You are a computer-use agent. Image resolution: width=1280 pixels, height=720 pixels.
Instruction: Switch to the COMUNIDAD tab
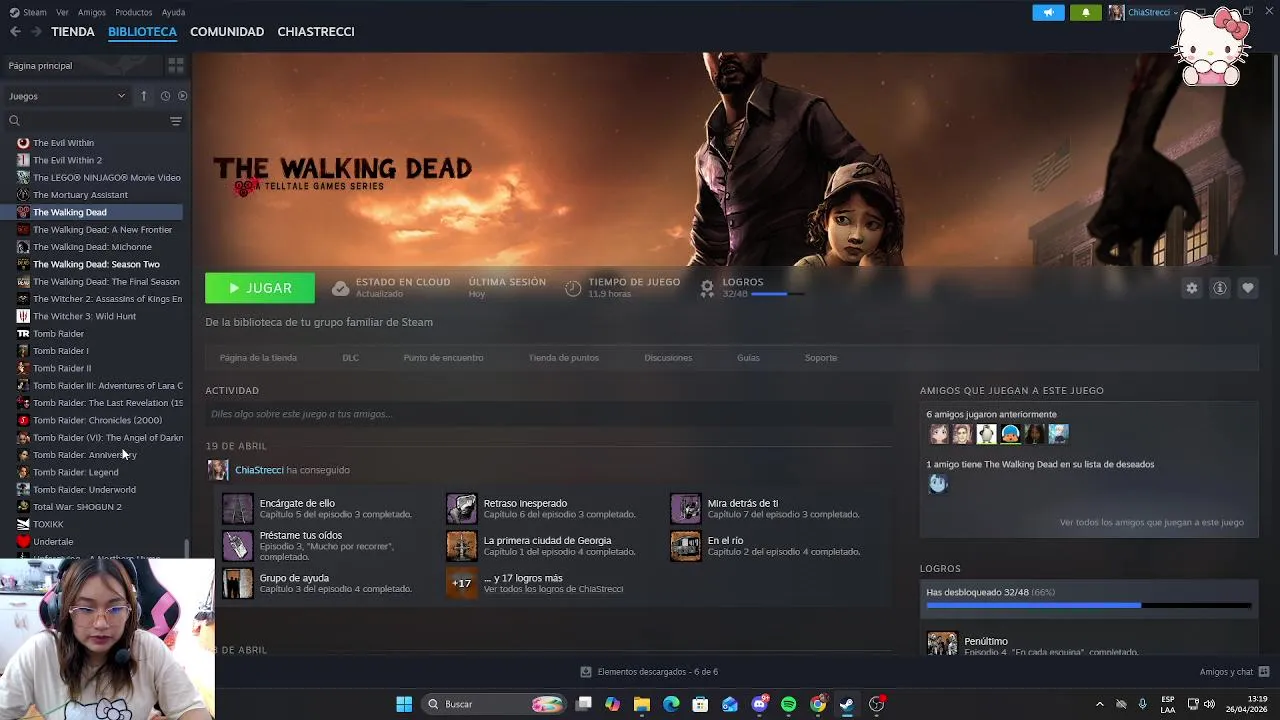click(227, 32)
